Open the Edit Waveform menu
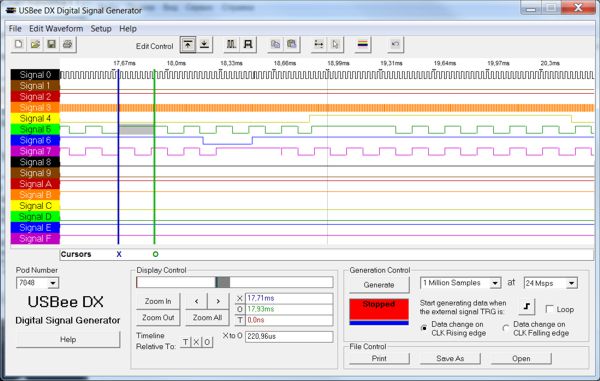 [56, 29]
